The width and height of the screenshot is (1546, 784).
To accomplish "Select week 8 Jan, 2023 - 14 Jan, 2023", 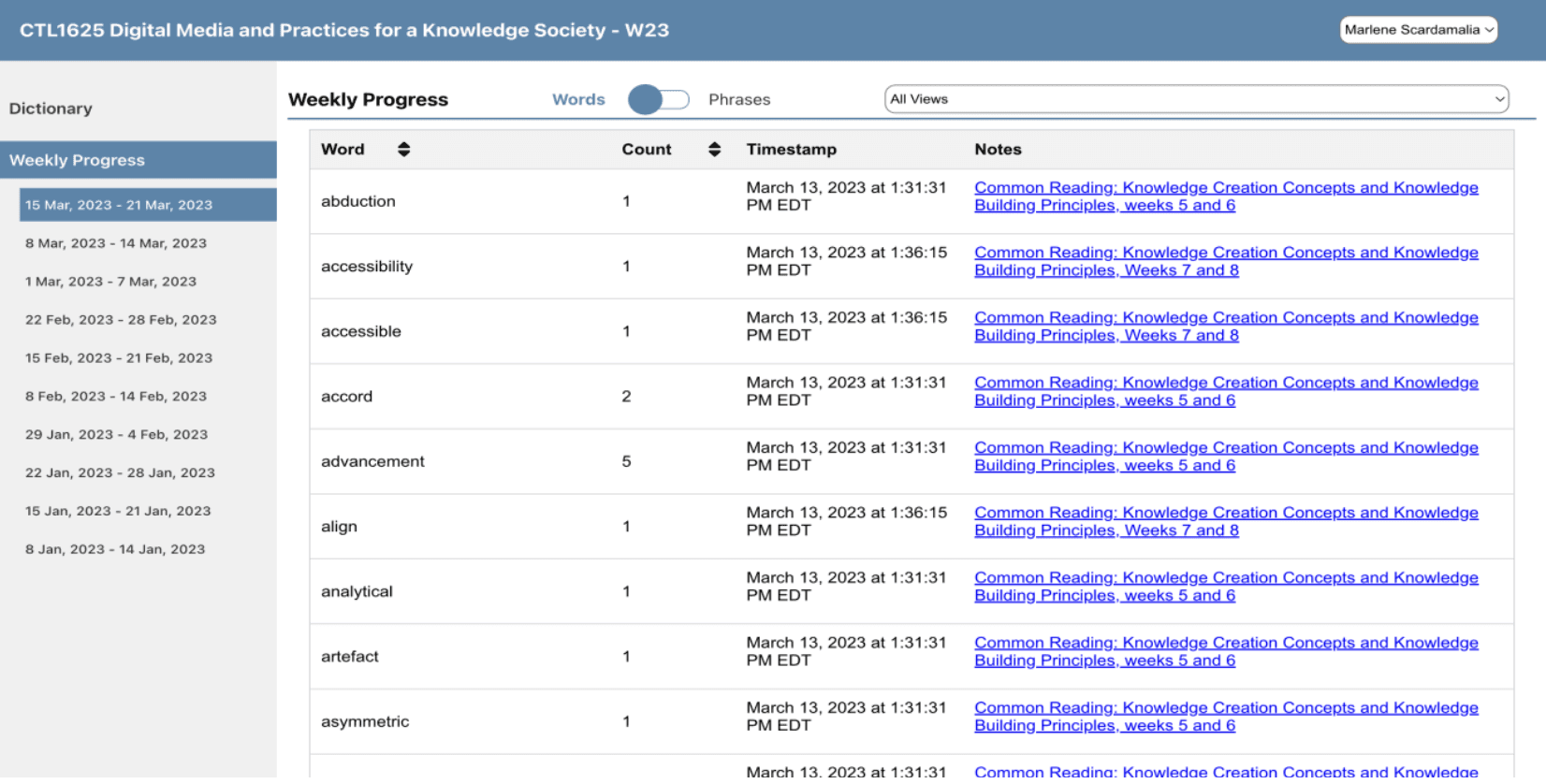I will (x=115, y=550).
